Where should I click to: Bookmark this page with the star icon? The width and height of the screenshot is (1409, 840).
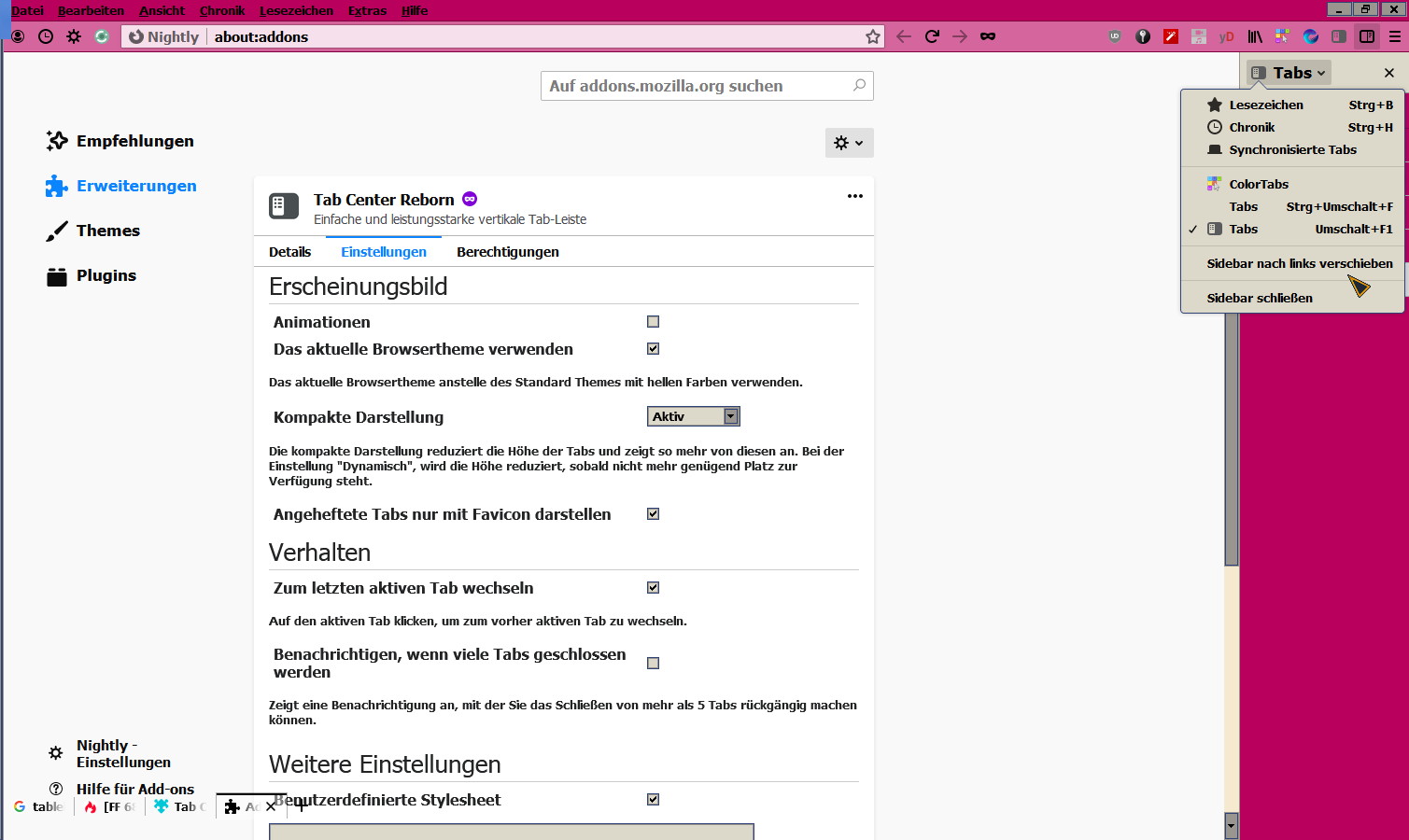tap(873, 36)
